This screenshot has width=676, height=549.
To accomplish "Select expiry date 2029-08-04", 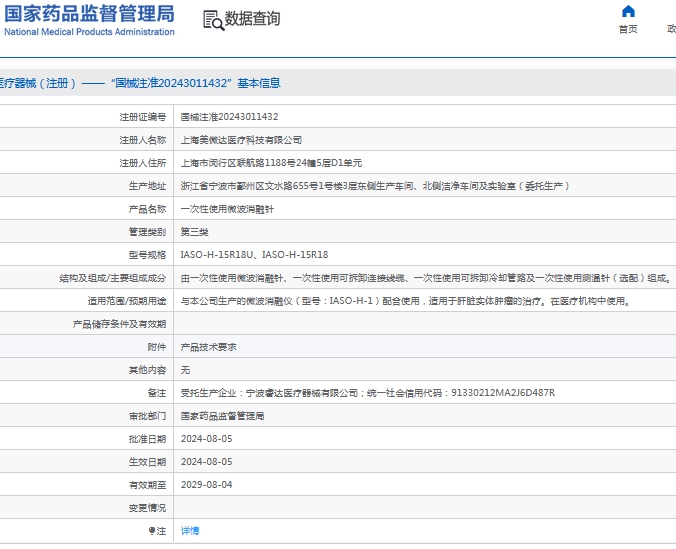I will 207,485.
